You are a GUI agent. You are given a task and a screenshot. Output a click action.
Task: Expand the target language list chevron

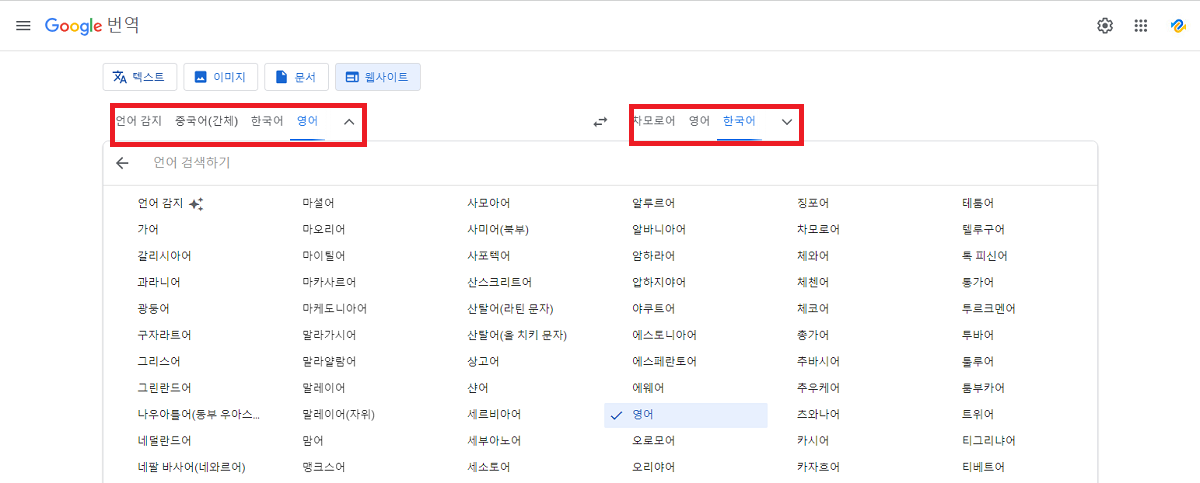787,122
